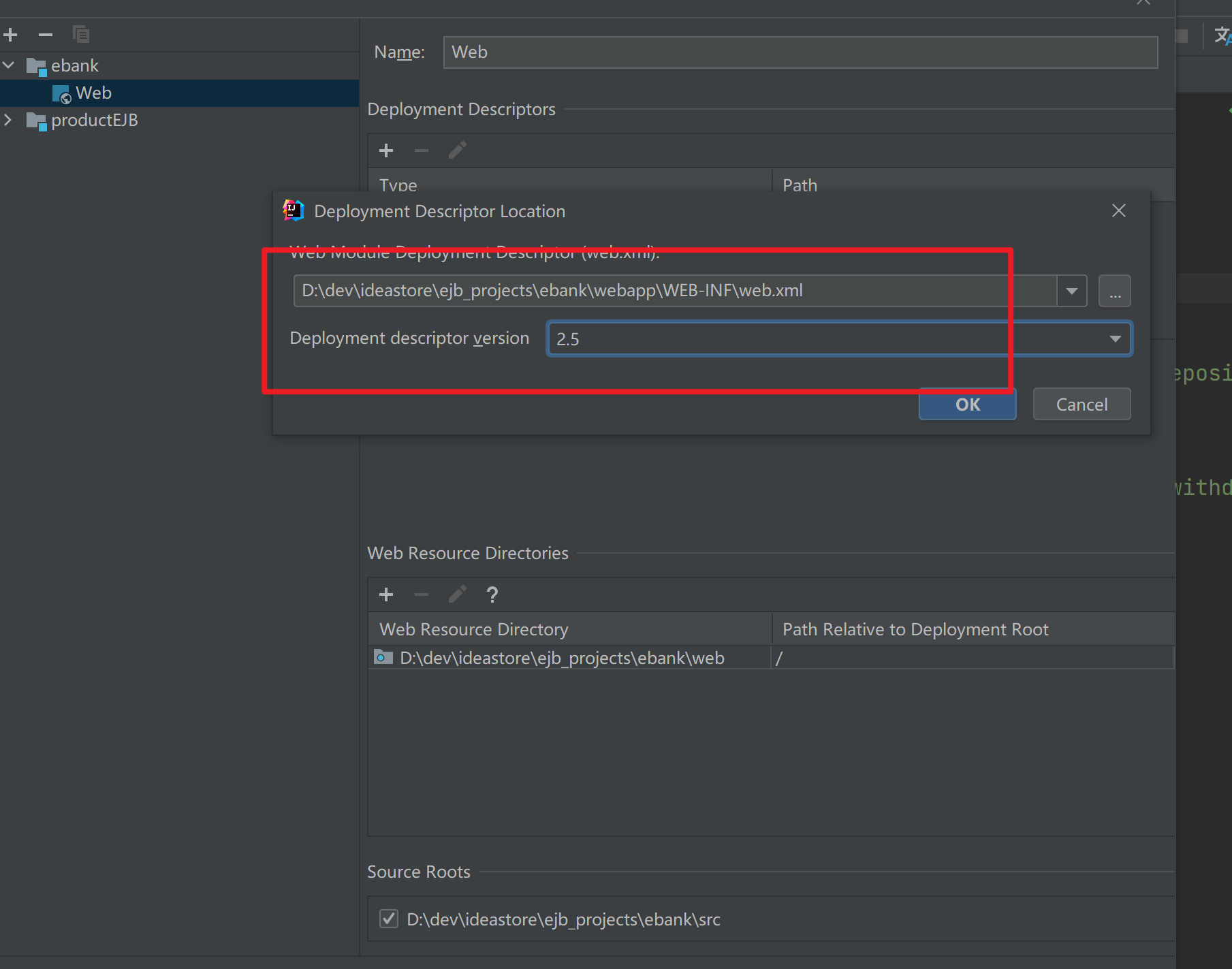Click the copy icon above the module tree
This screenshot has height=969, width=1232.
point(81,34)
